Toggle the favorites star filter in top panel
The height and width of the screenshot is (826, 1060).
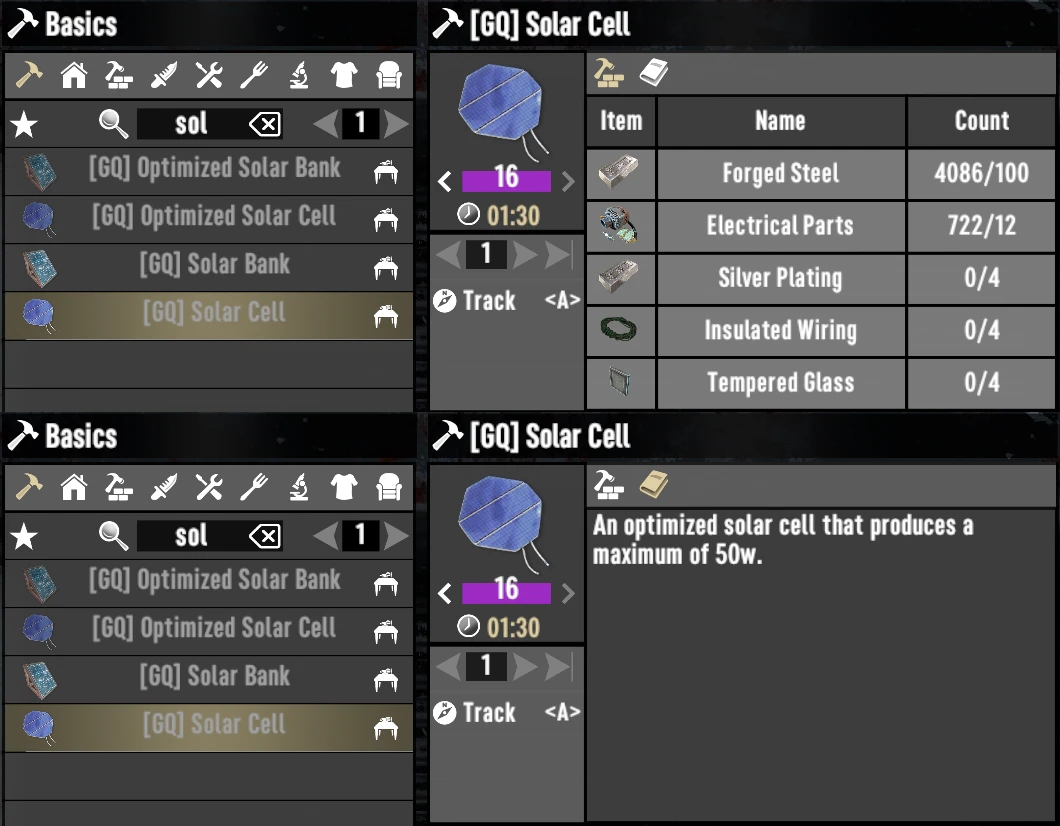click(x=24, y=124)
